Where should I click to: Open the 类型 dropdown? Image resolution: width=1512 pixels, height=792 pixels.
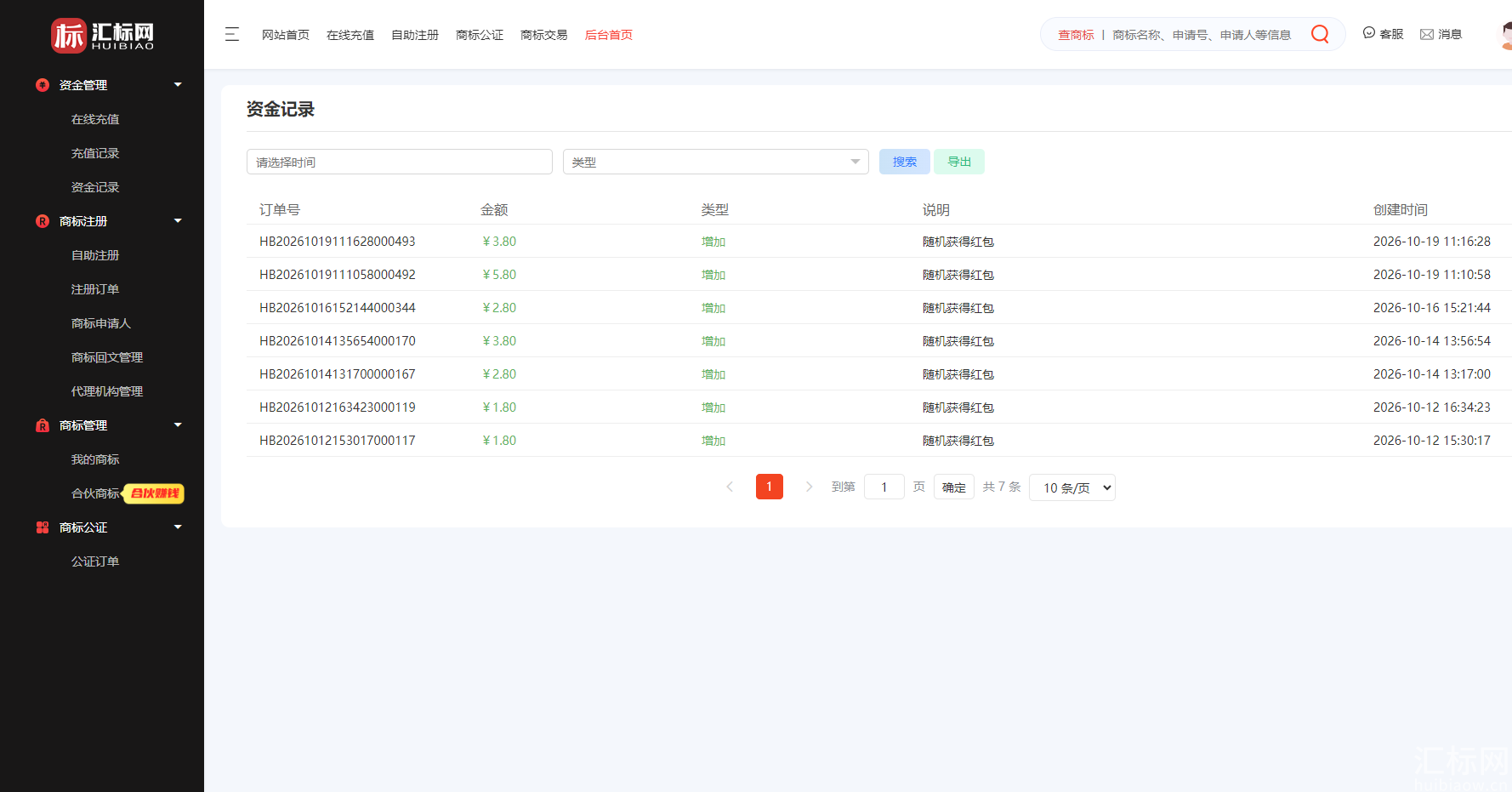pos(716,162)
